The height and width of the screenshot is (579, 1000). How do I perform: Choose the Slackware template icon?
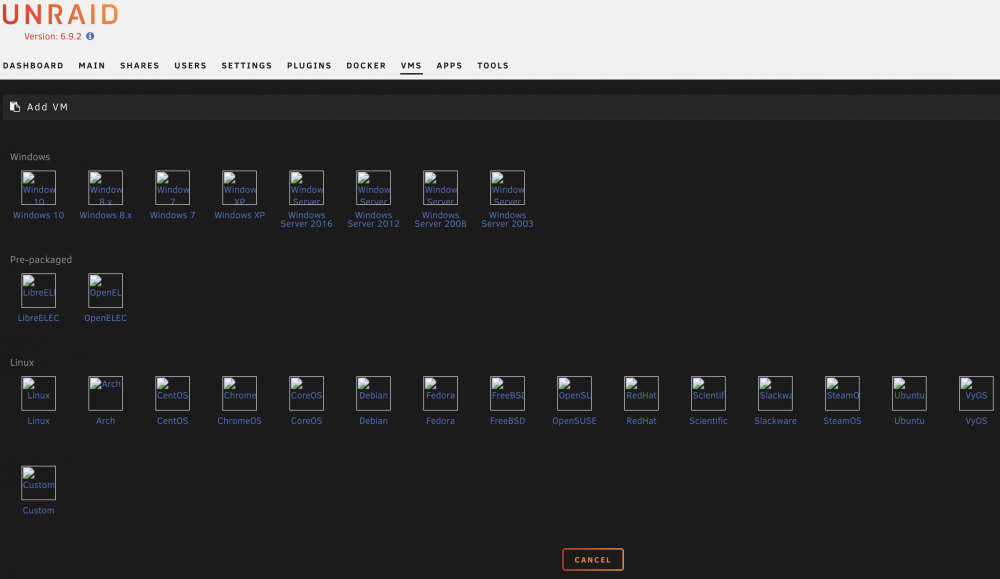pyautogui.click(x=775, y=393)
